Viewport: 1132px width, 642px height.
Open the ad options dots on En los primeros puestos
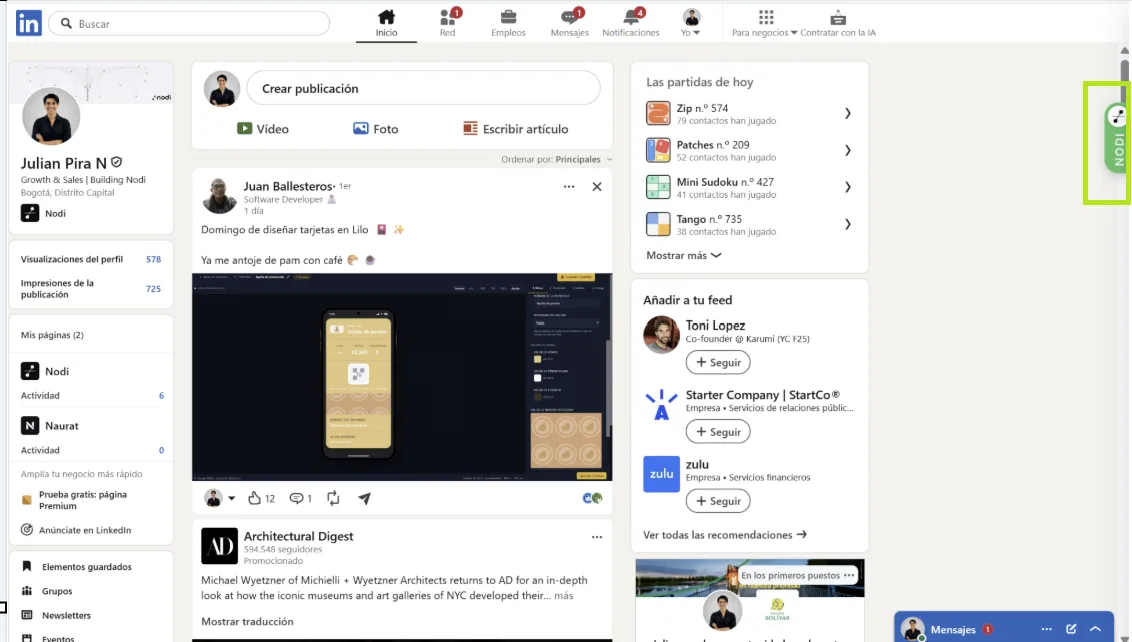pyautogui.click(x=849, y=576)
